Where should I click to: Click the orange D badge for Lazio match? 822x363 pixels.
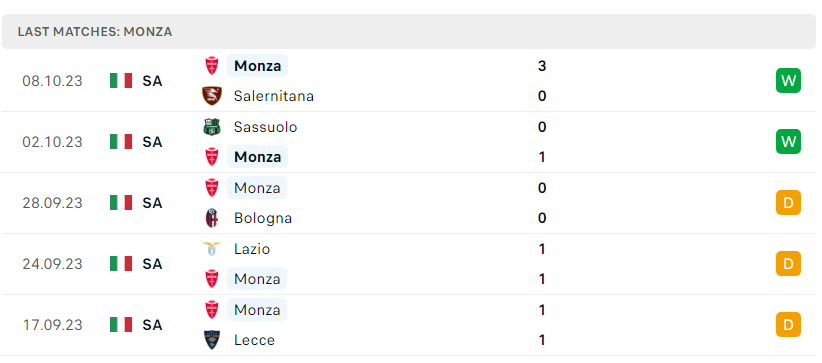coord(788,263)
